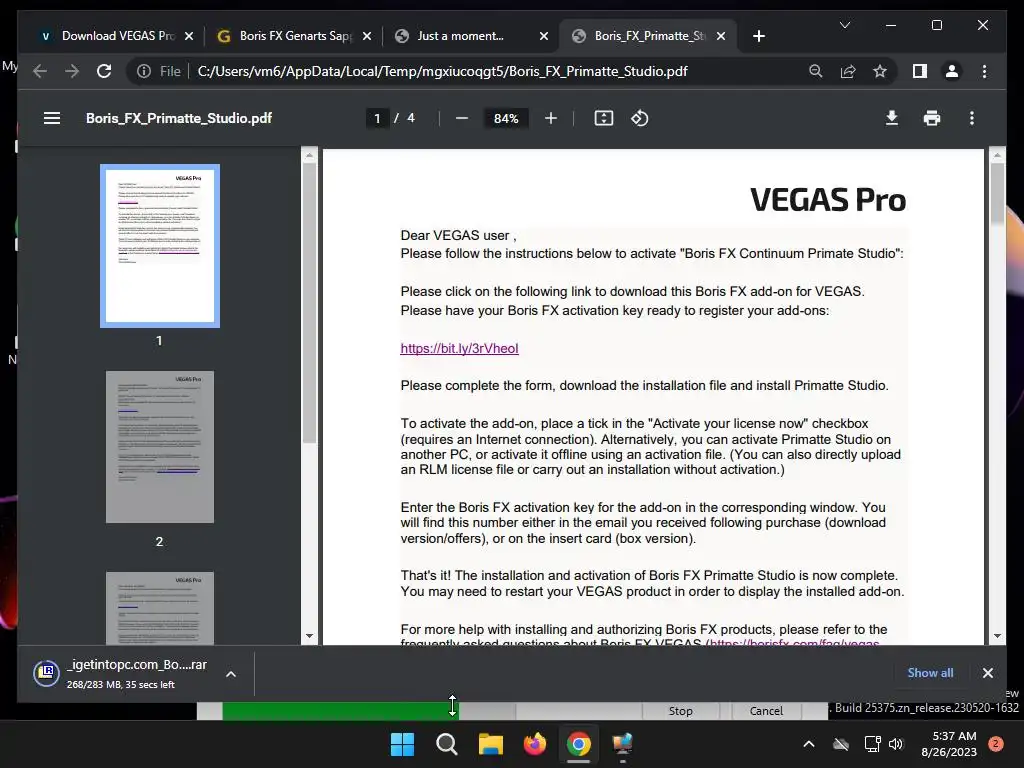Viewport: 1024px width, 768px height.
Task: Click the Boris_FX_Primatte_Studio.pdf document title
Action: 179,118
